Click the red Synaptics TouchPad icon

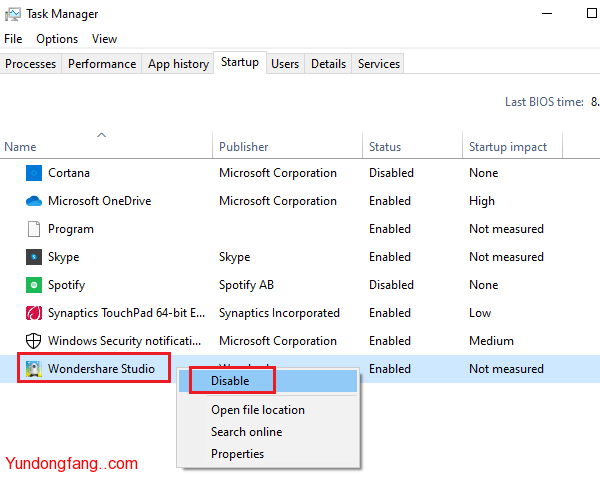[x=34, y=313]
